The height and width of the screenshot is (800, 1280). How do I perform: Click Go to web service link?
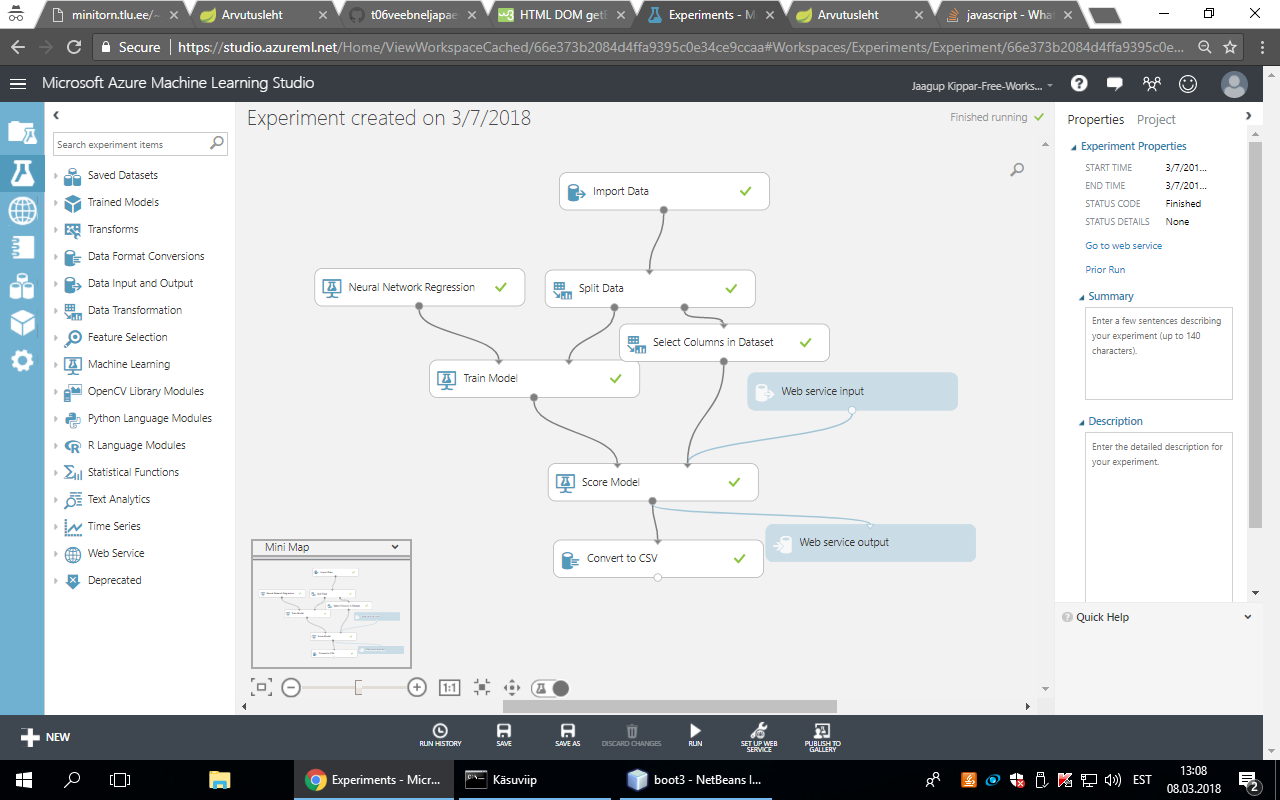[x=1123, y=246]
